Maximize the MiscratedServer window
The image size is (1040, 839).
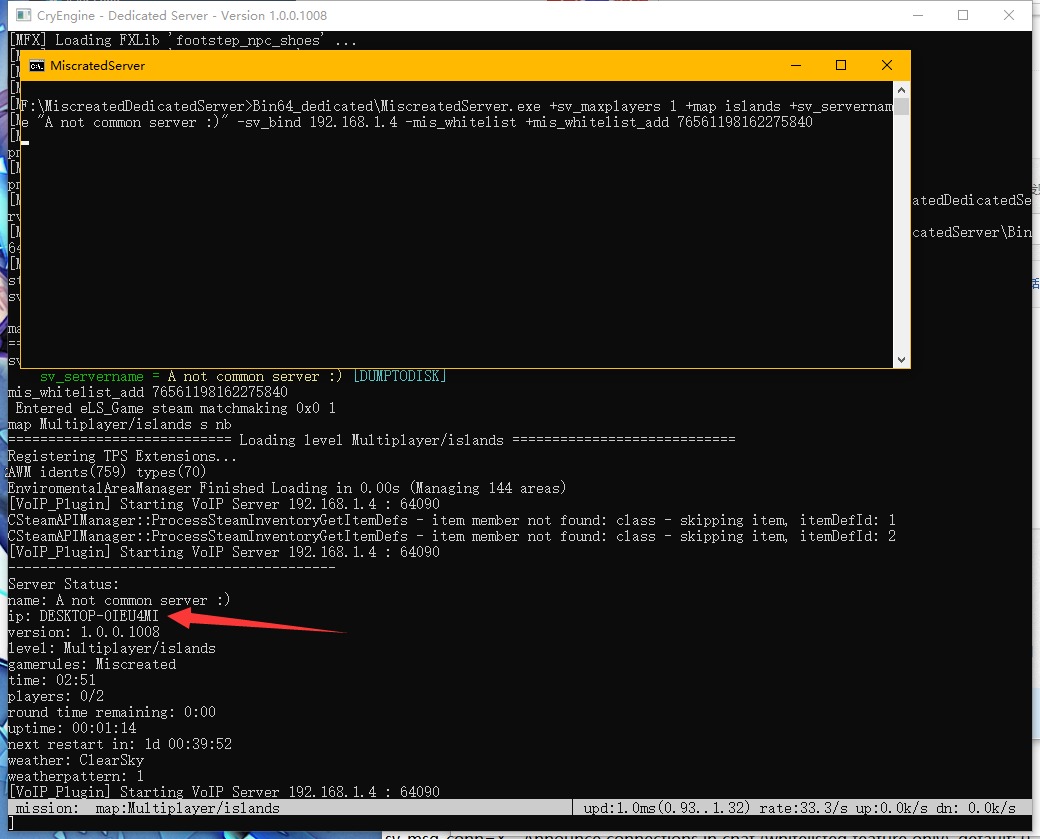click(x=841, y=65)
